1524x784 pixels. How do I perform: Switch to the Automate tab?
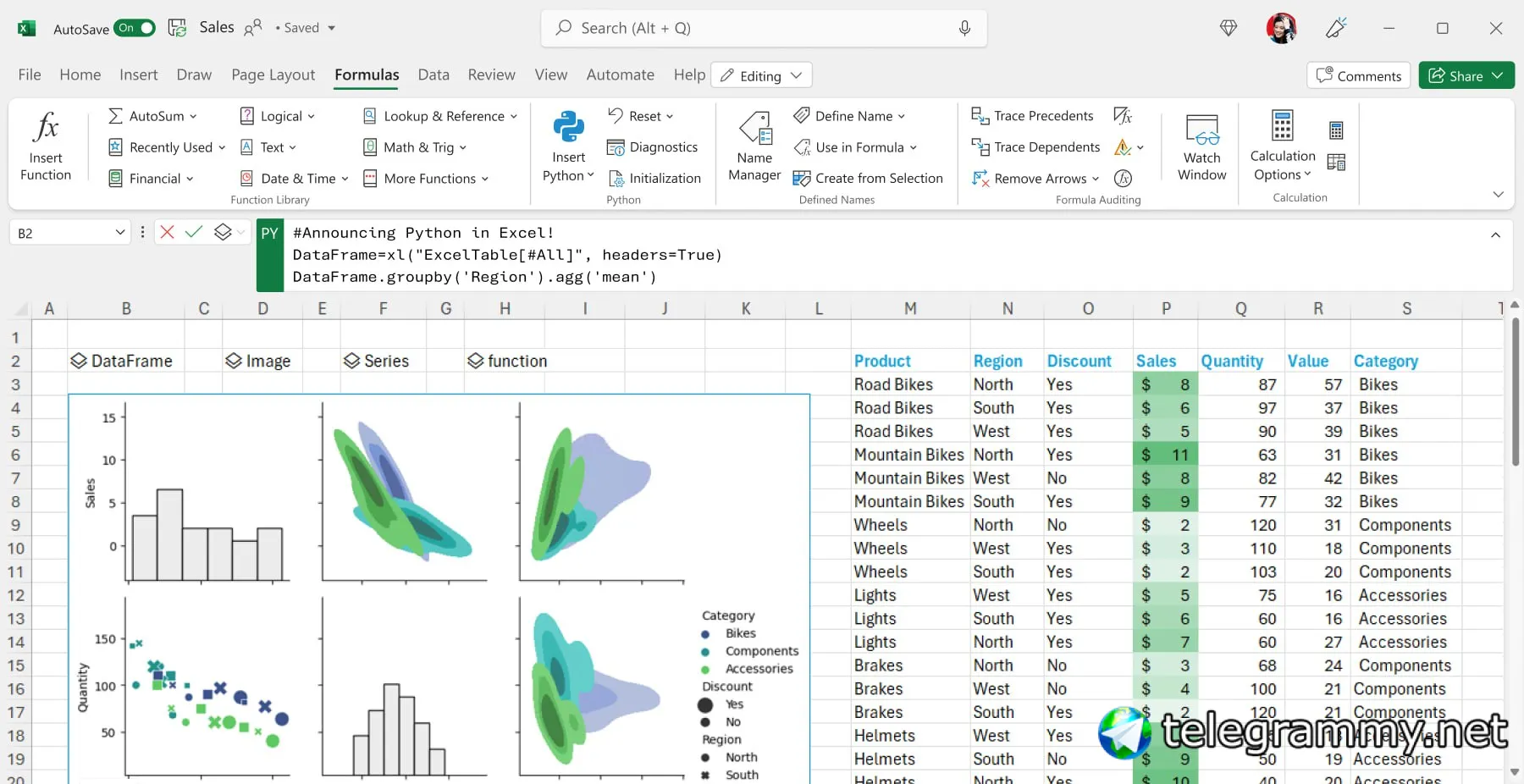pos(621,75)
